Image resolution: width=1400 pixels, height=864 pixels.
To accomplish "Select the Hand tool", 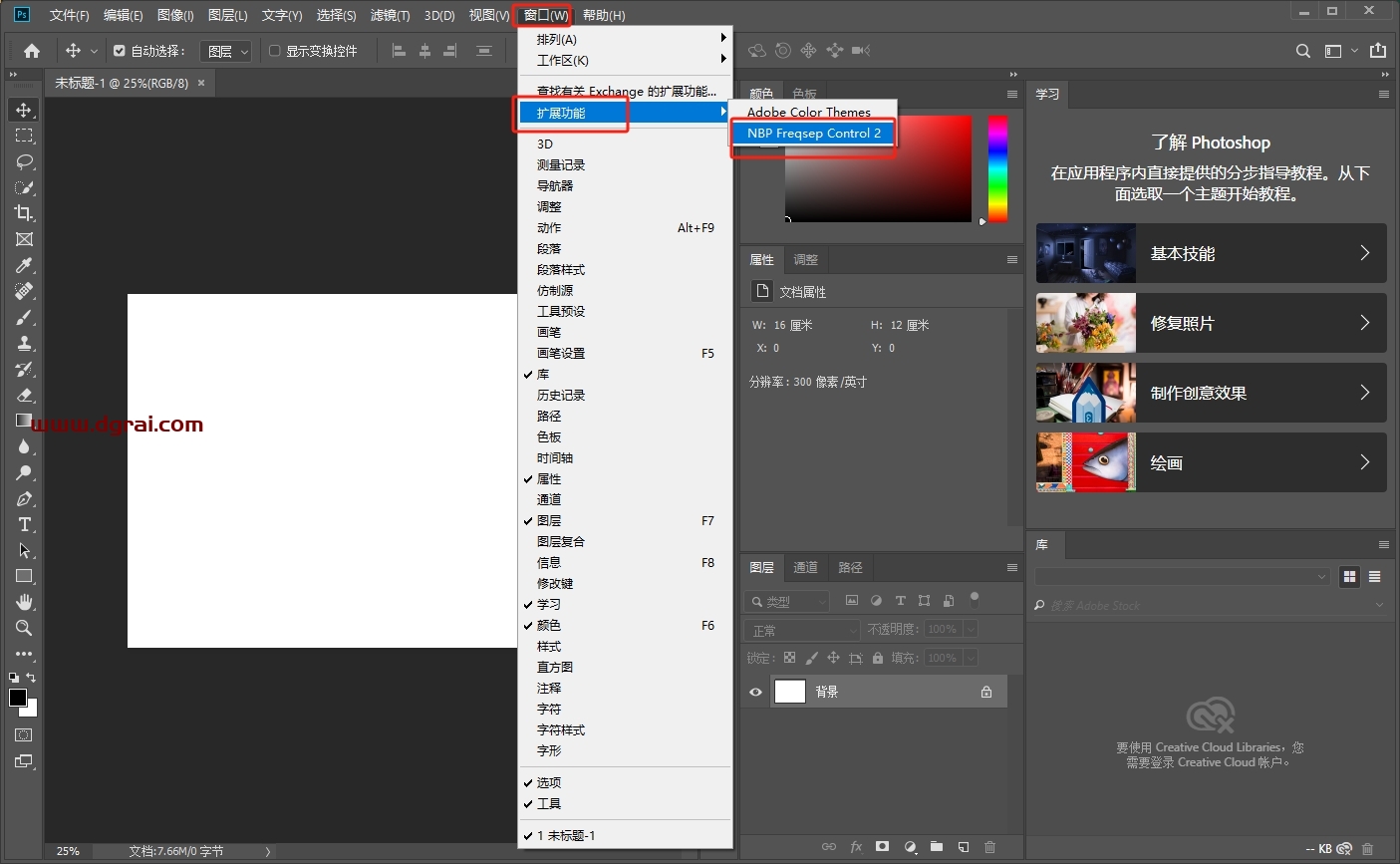I will pos(24,602).
